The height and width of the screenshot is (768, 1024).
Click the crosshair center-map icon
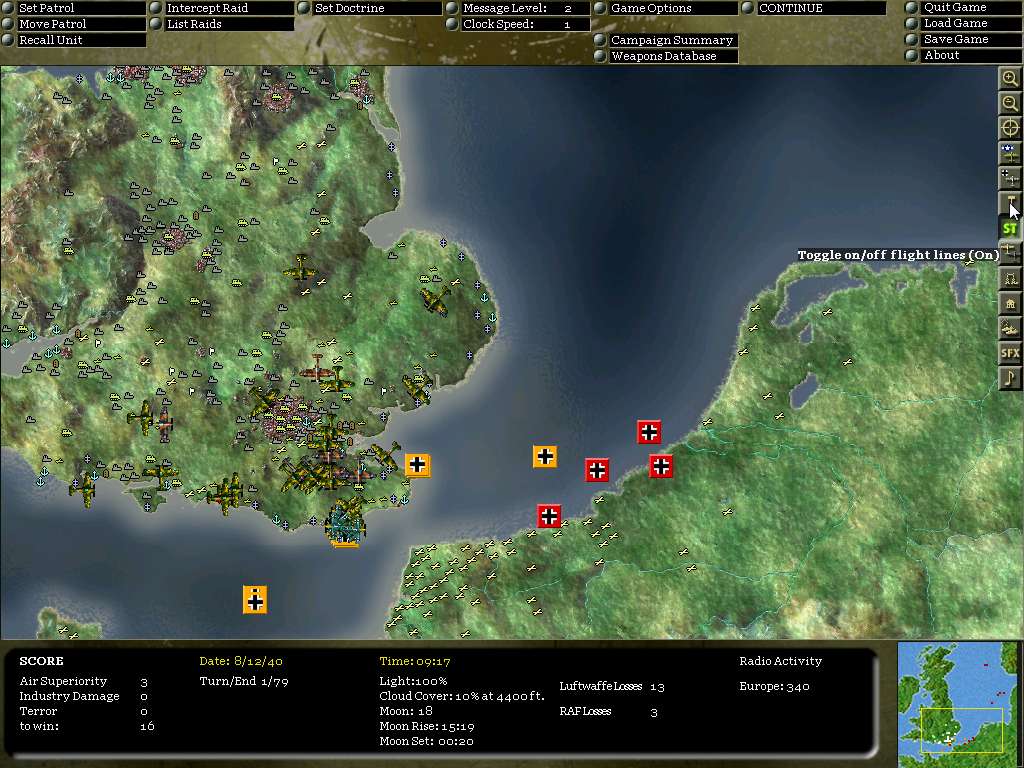coord(1010,128)
